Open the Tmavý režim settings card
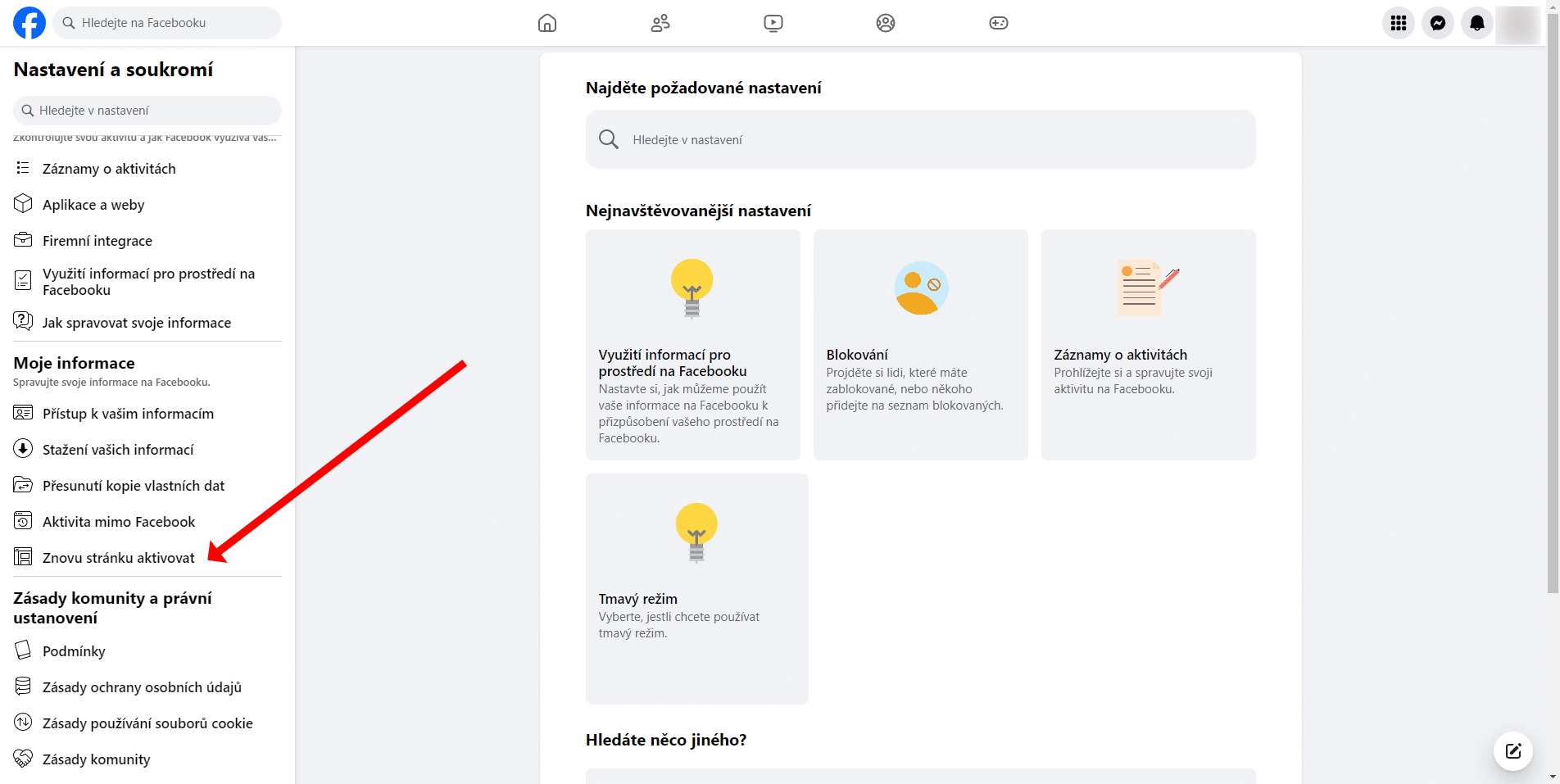 click(696, 589)
